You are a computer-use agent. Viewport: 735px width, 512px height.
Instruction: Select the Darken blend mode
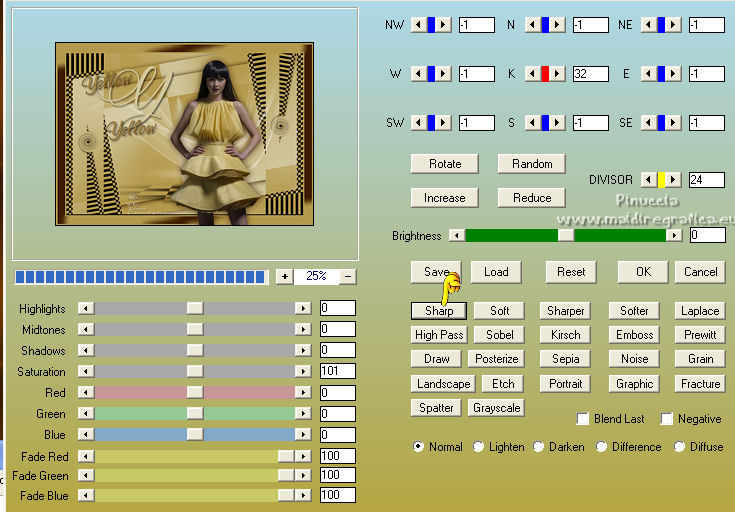click(539, 447)
